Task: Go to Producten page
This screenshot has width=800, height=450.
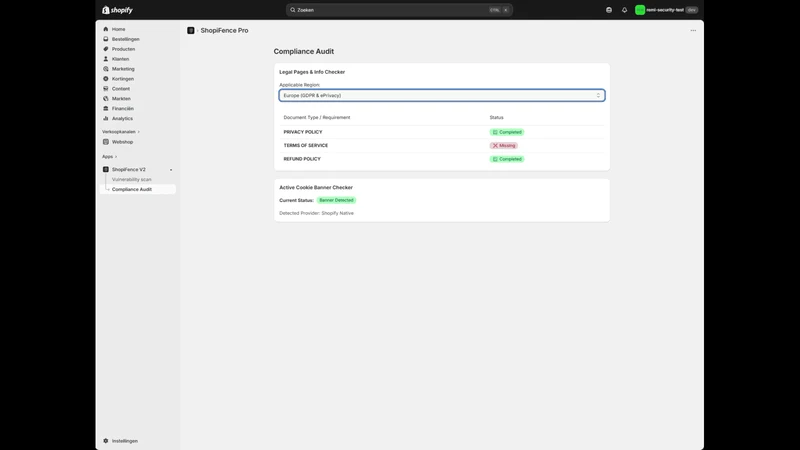Action: tap(123, 49)
